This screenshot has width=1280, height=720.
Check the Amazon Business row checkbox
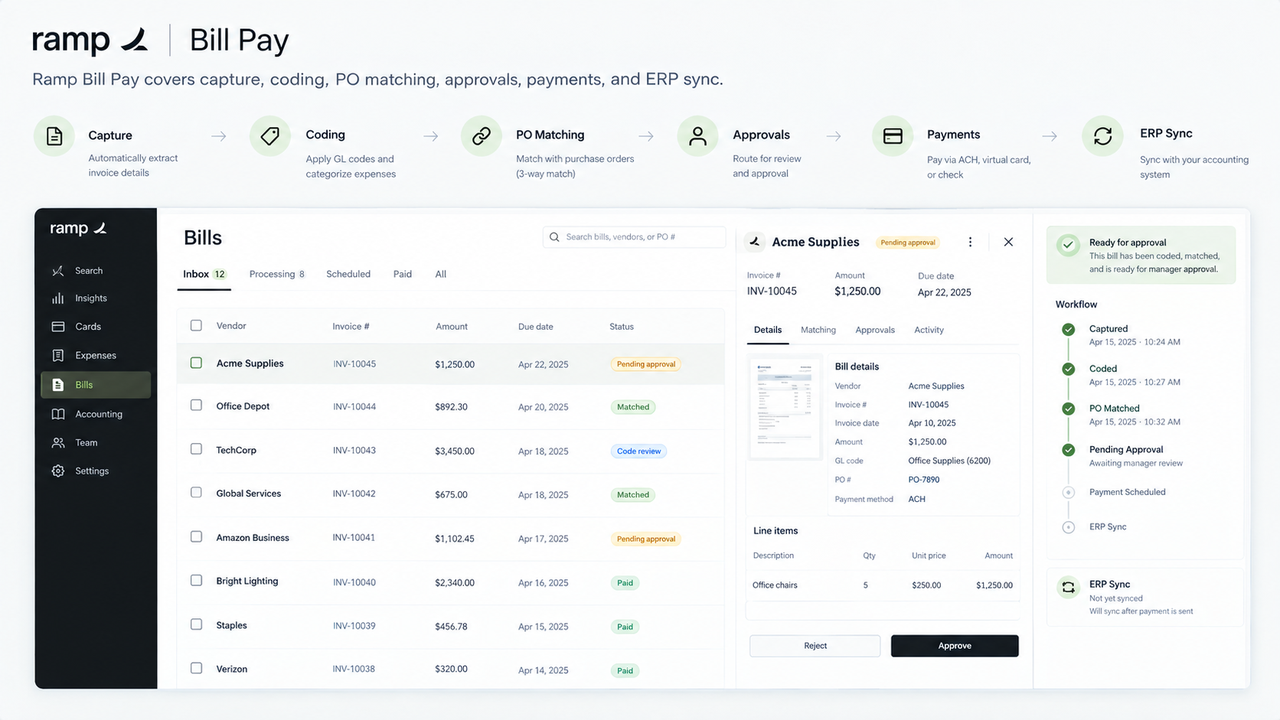(x=196, y=537)
